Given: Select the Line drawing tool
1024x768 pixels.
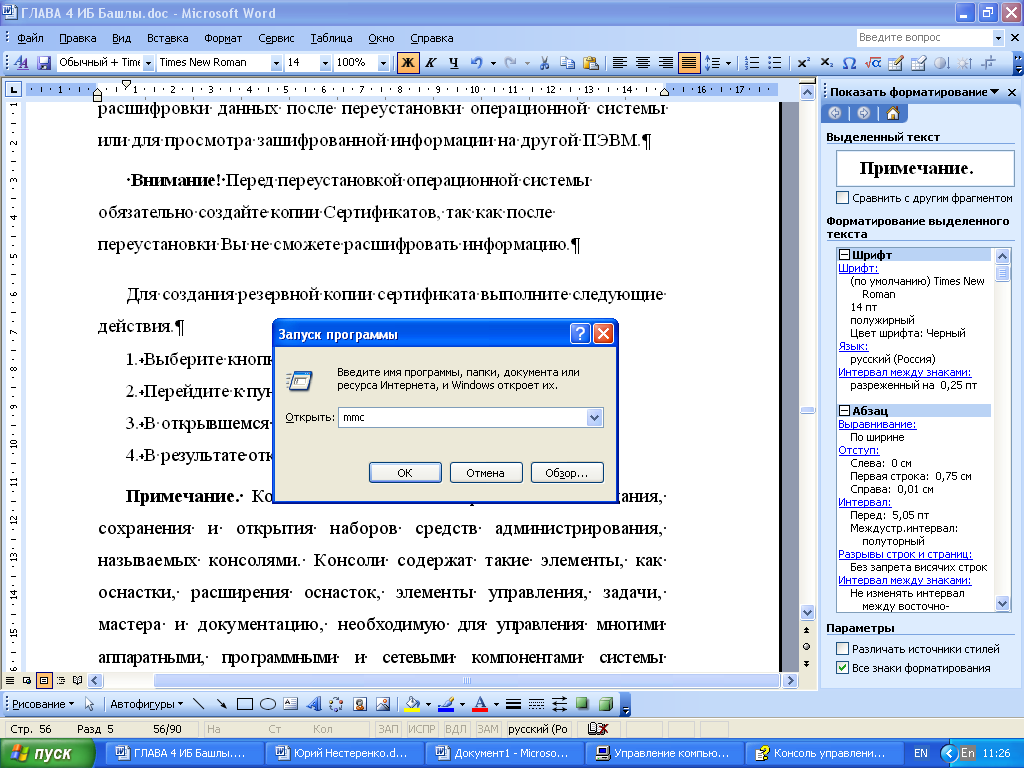Looking at the screenshot, I should click(x=199, y=704).
